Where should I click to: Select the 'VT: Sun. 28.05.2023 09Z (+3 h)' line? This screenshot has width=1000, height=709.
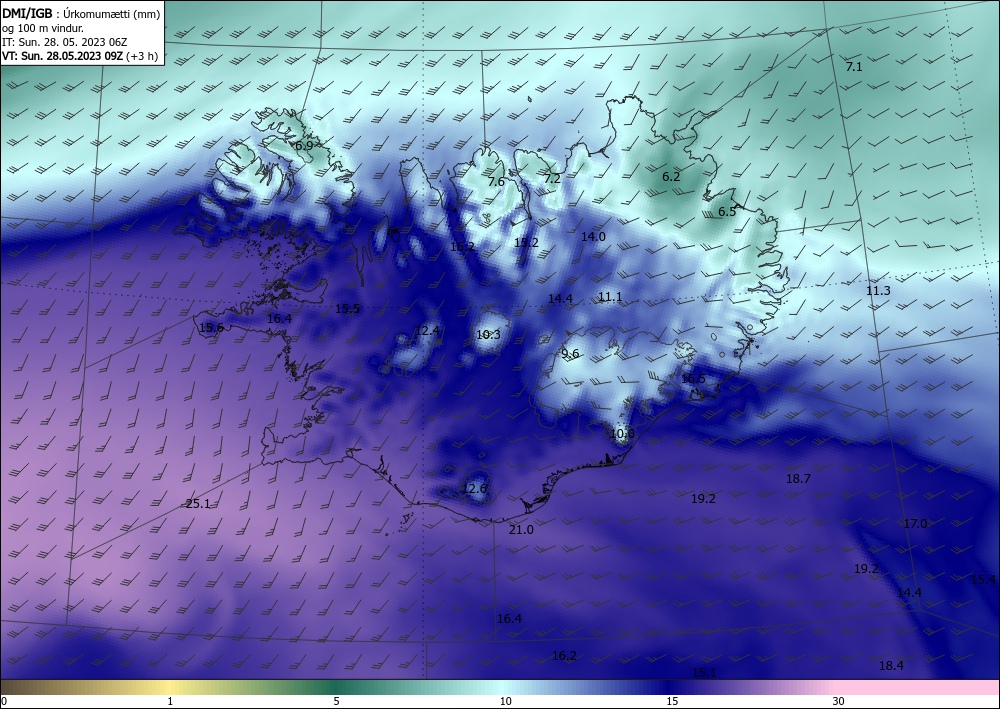point(80,56)
